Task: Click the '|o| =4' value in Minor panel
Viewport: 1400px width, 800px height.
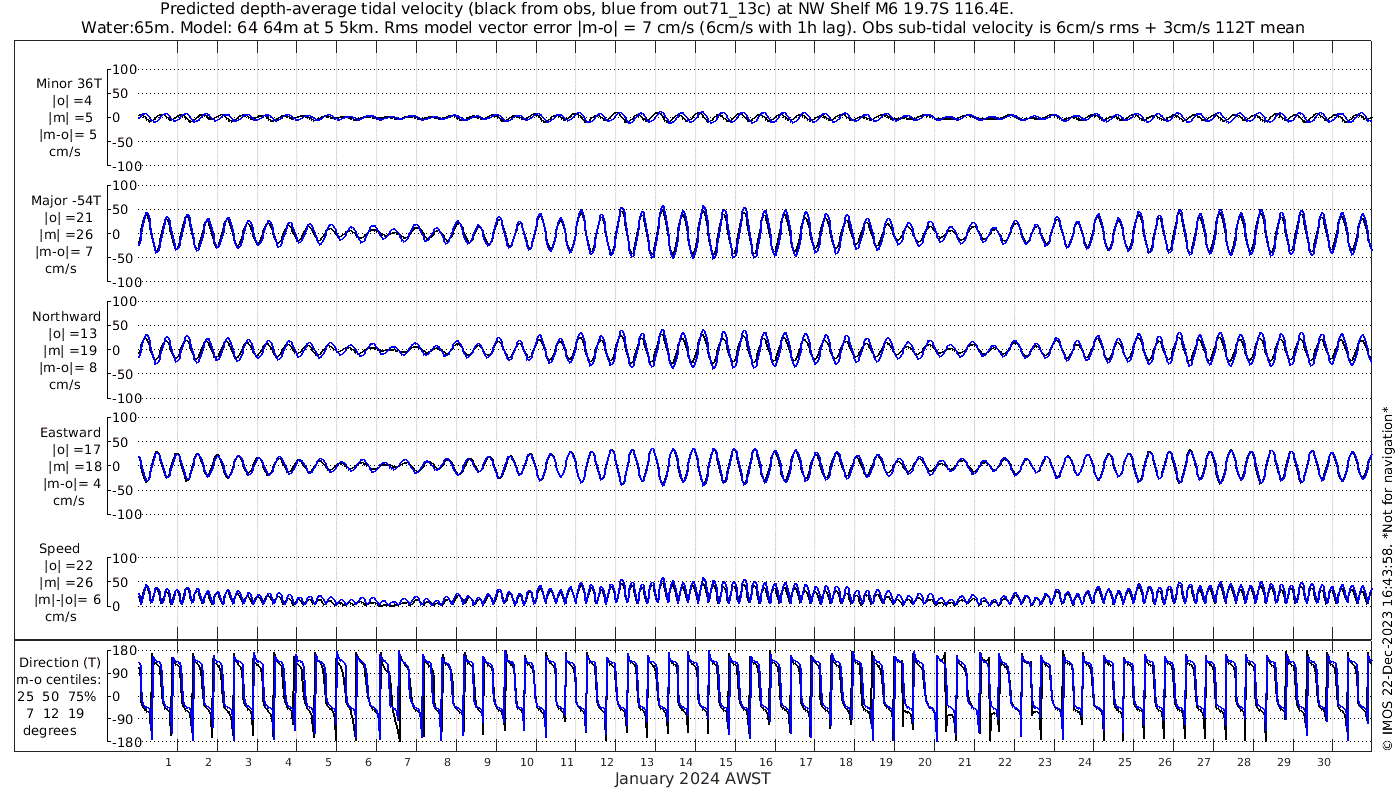Action: (x=72, y=101)
